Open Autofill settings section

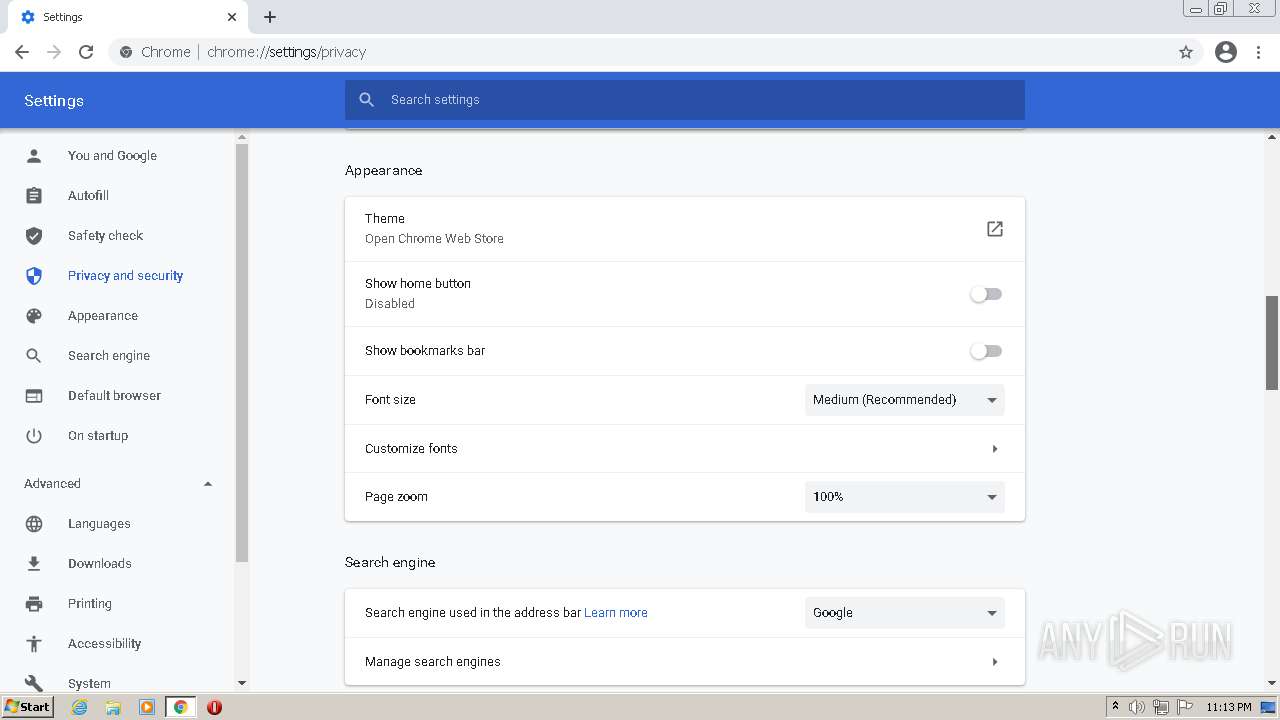88,196
